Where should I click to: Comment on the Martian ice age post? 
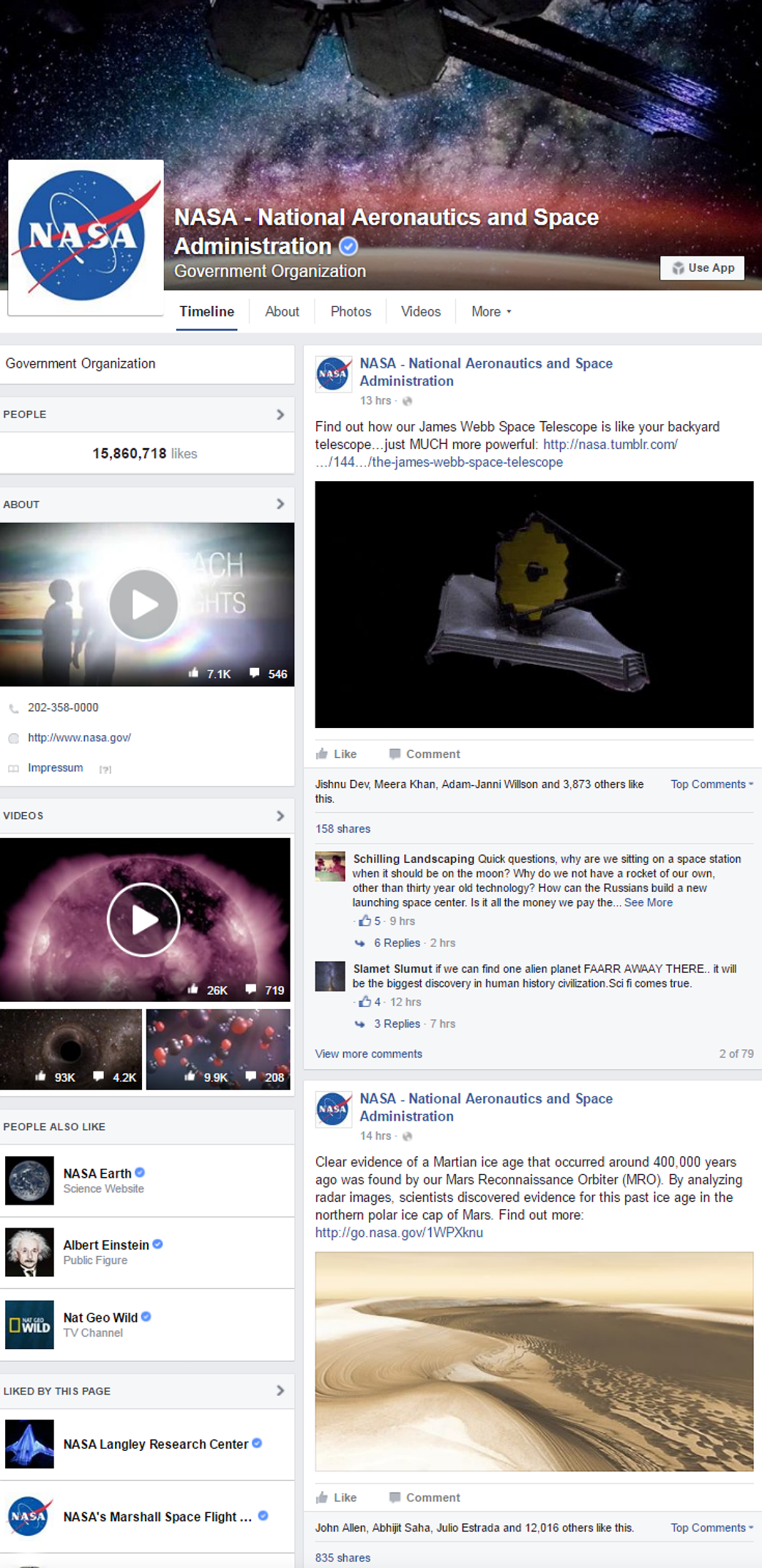[425, 1498]
